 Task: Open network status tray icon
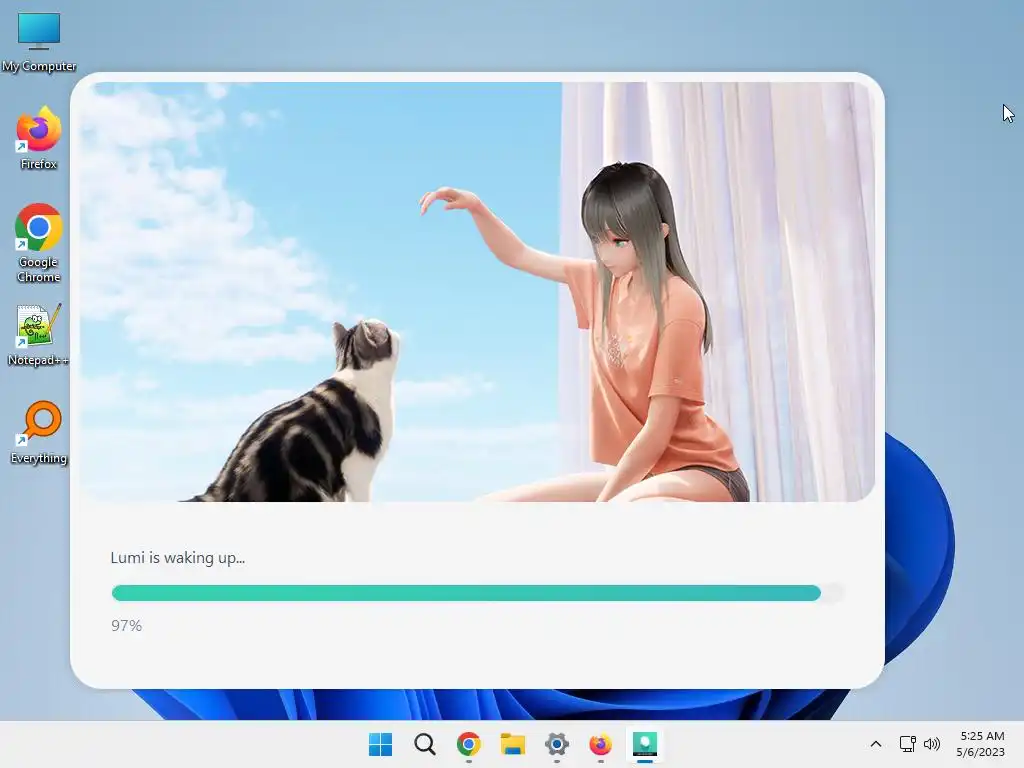pyautogui.click(x=907, y=744)
